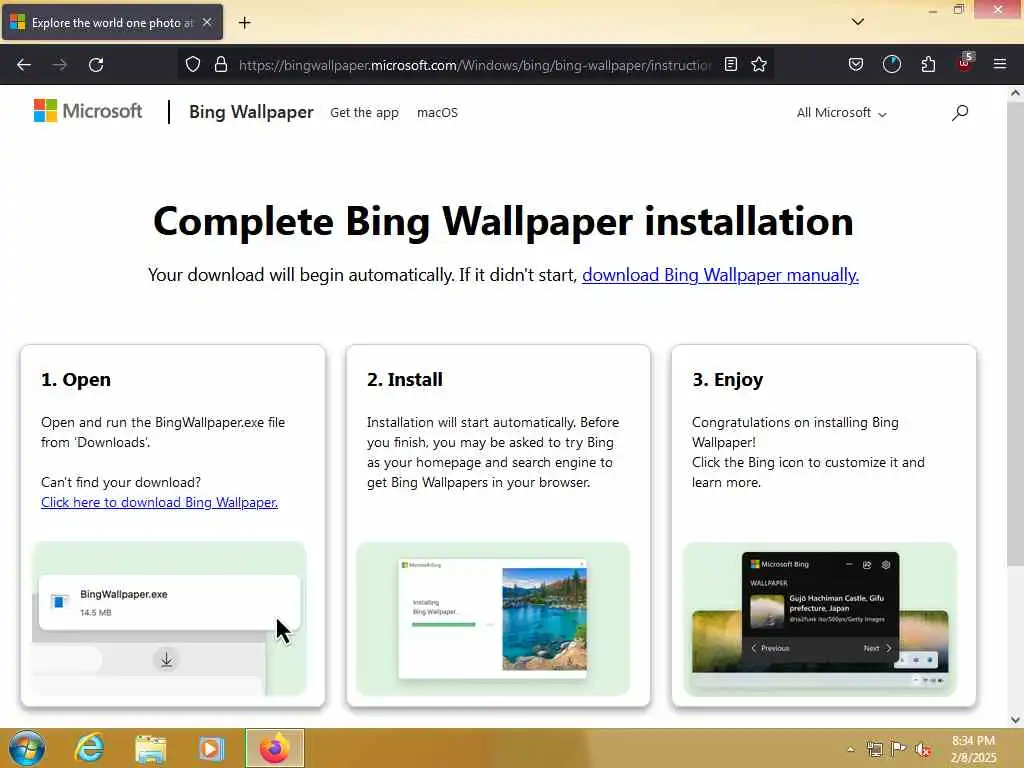Click the Microsoft logo
The width and height of the screenshot is (1024, 768).
click(88, 111)
